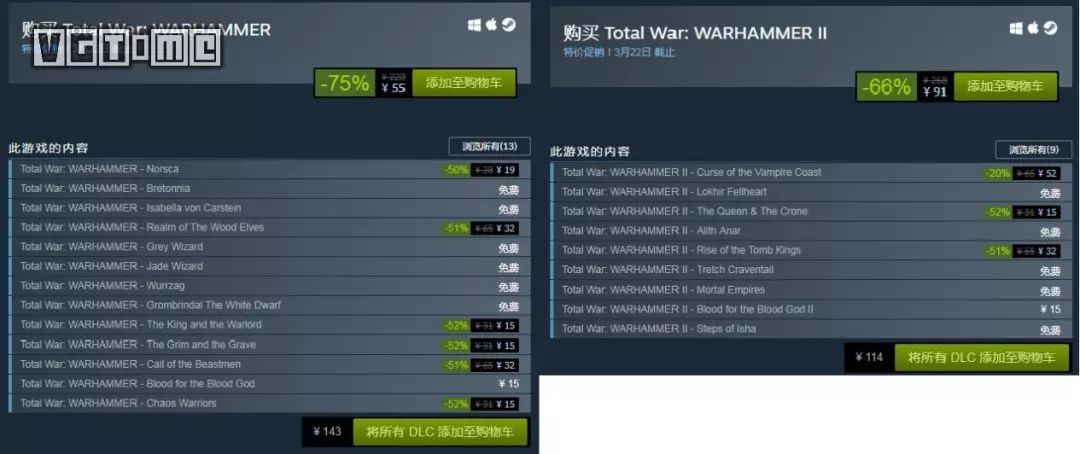Open Blood for the Blood God II

pyautogui.click(x=811, y=309)
